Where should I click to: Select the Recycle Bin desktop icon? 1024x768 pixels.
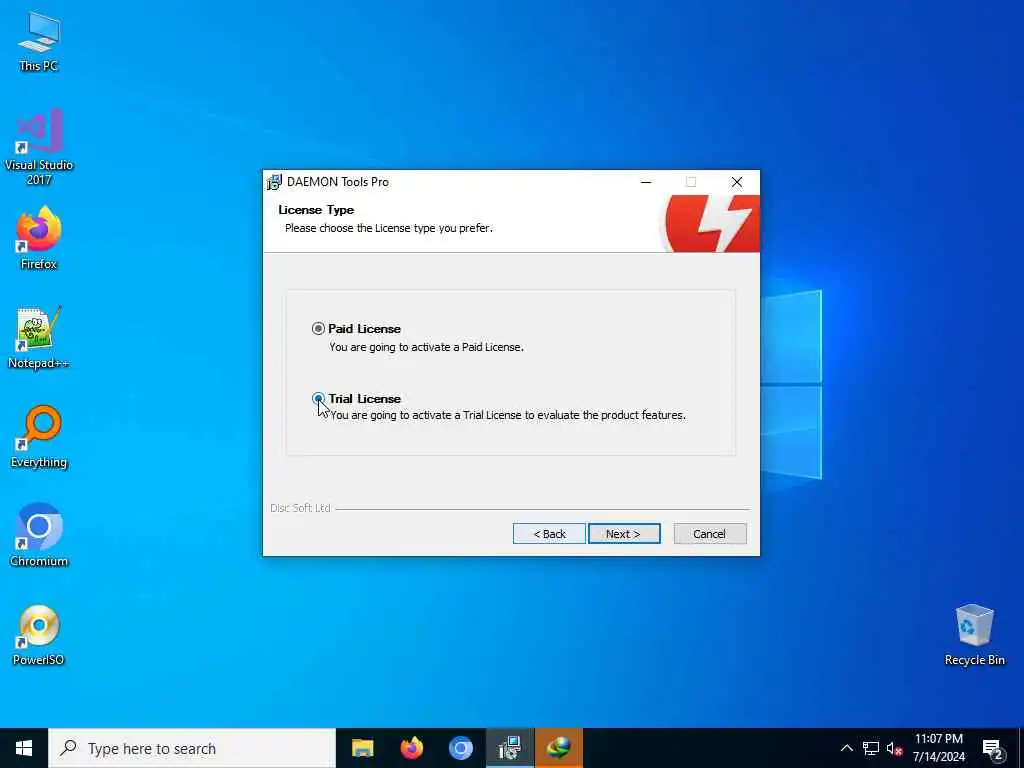974,635
